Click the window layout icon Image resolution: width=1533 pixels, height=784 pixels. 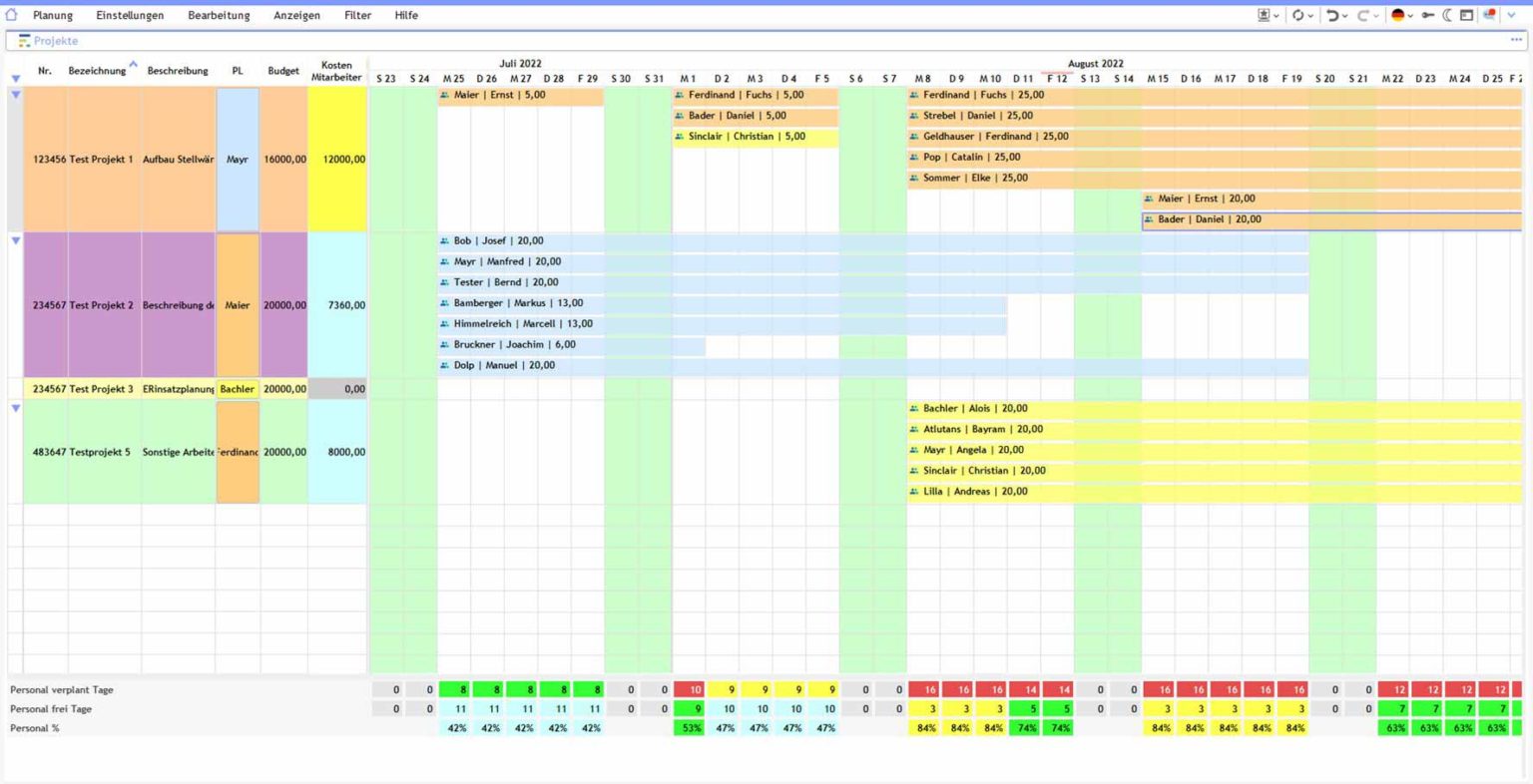[1467, 15]
